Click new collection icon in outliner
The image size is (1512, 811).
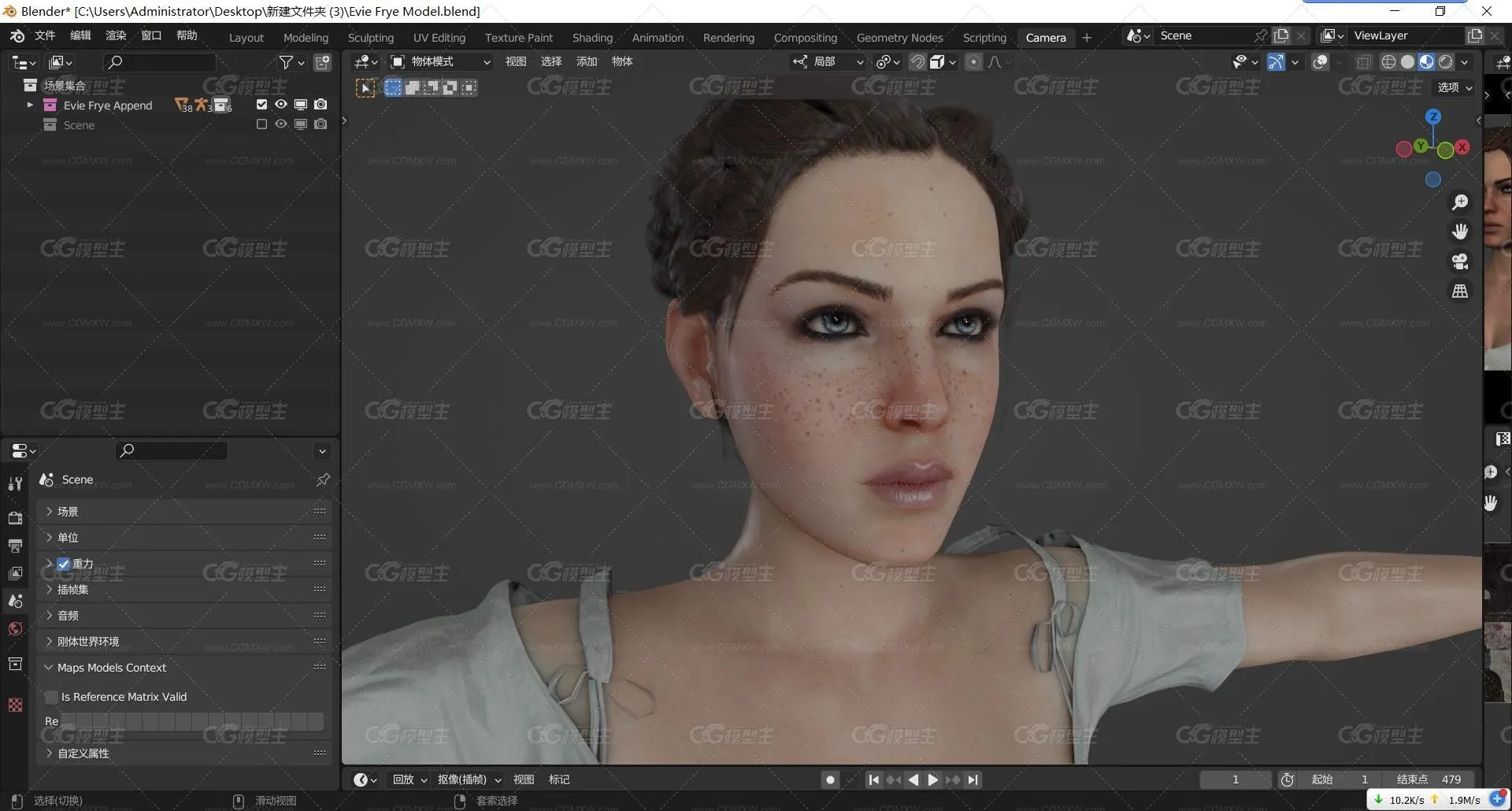[x=323, y=62]
